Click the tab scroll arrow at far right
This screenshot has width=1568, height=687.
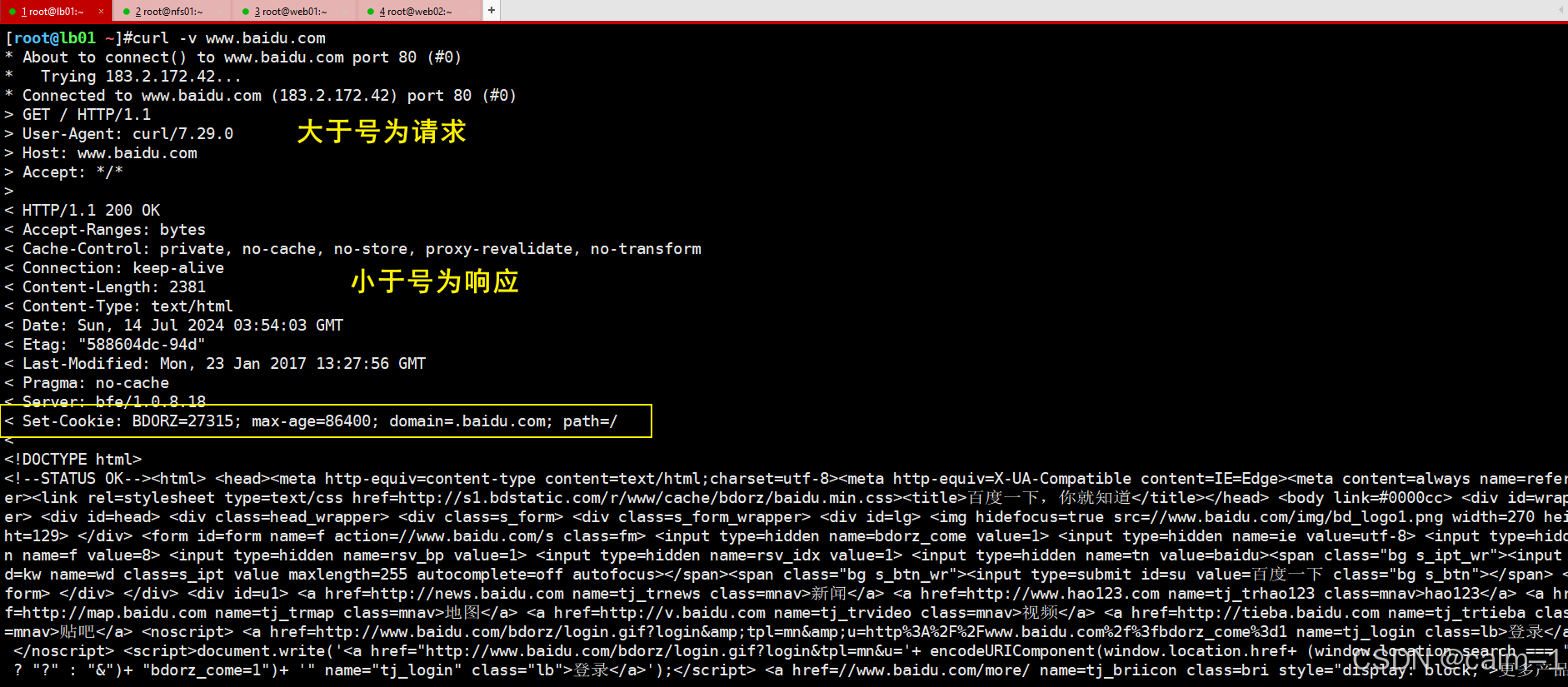coord(1561,10)
